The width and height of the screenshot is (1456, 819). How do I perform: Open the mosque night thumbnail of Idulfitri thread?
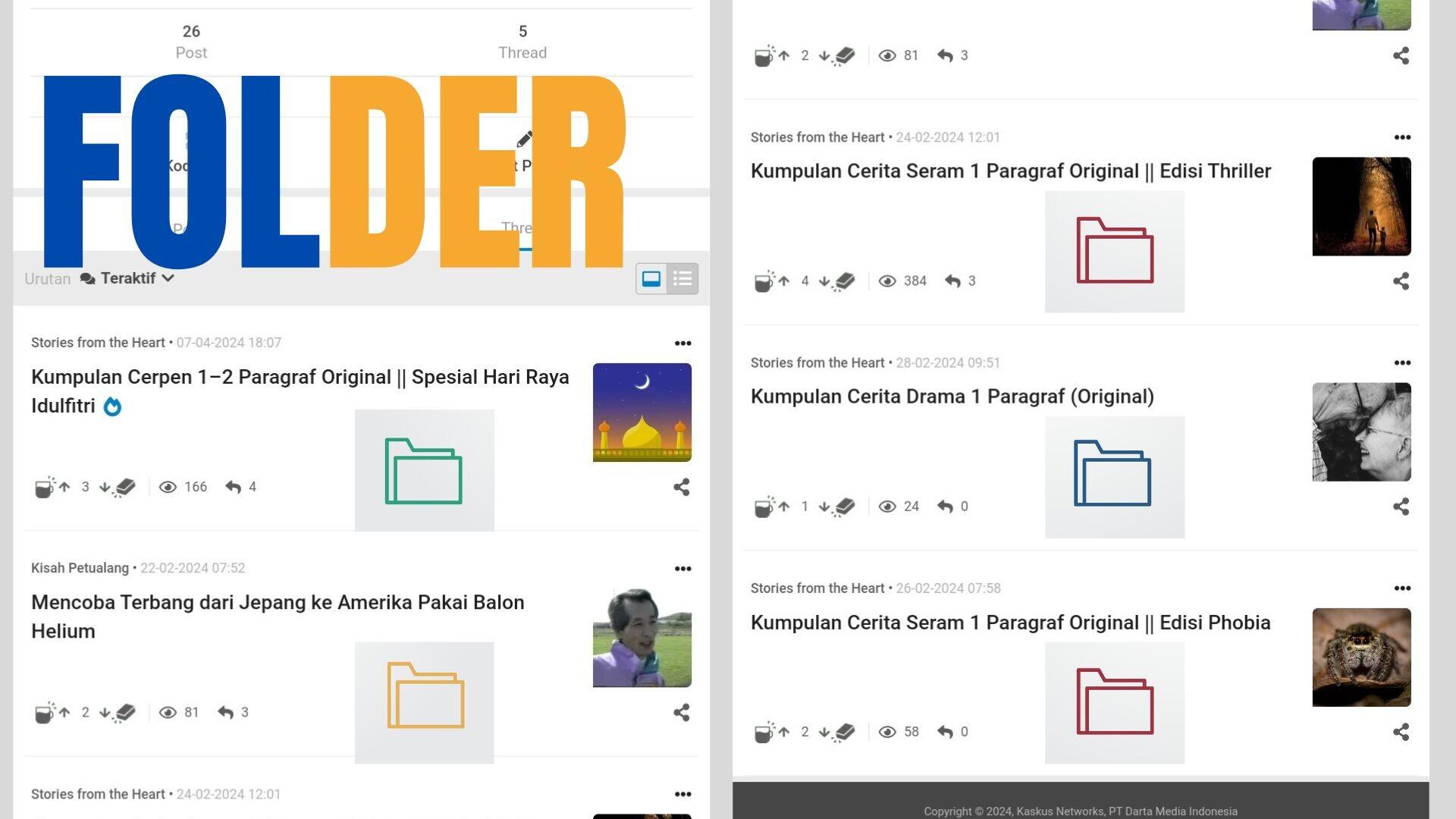(x=642, y=413)
